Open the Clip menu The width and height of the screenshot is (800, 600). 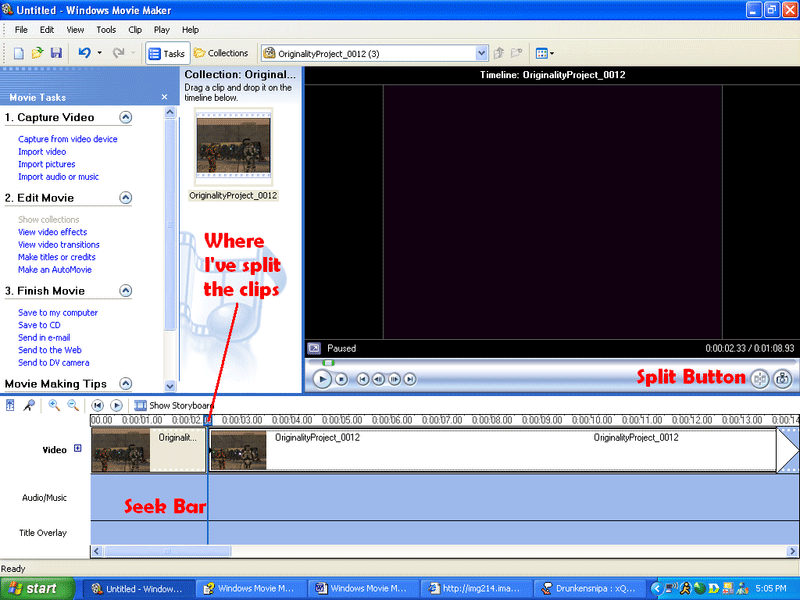[x=134, y=30]
